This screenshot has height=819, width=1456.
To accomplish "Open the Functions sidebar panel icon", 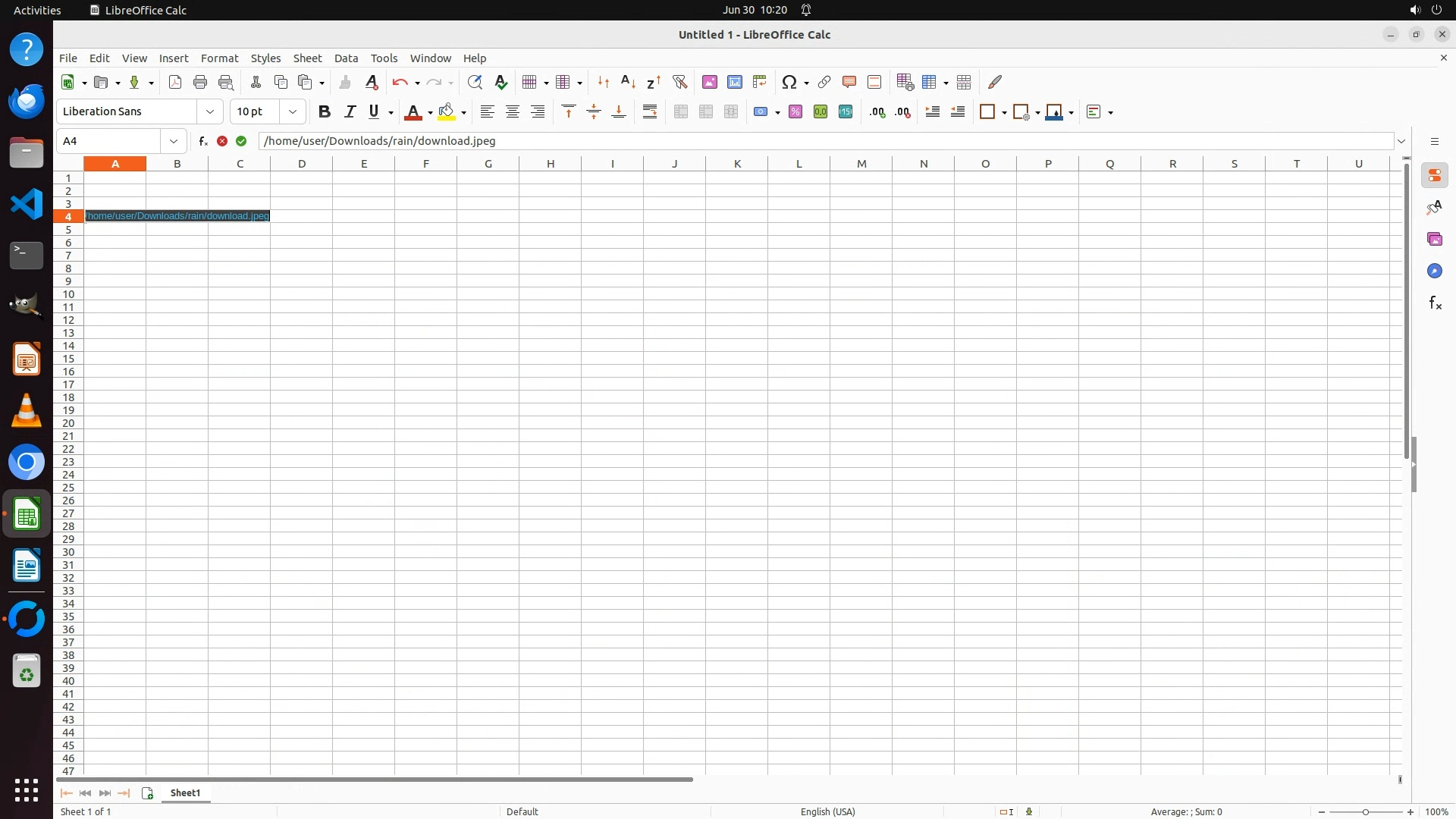I will [x=1435, y=303].
